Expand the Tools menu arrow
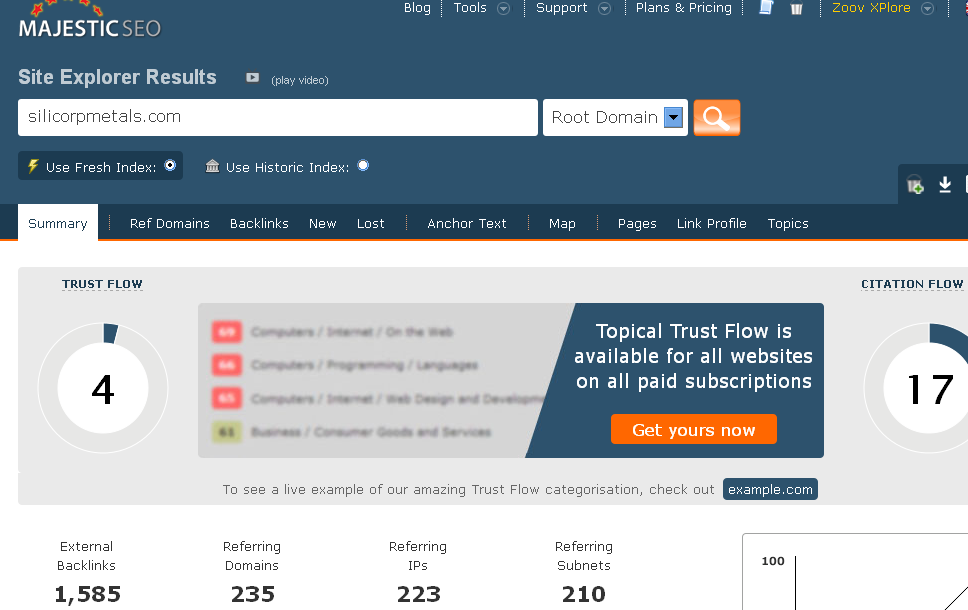The width and height of the screenshot is (968, 610). (504, 8)
